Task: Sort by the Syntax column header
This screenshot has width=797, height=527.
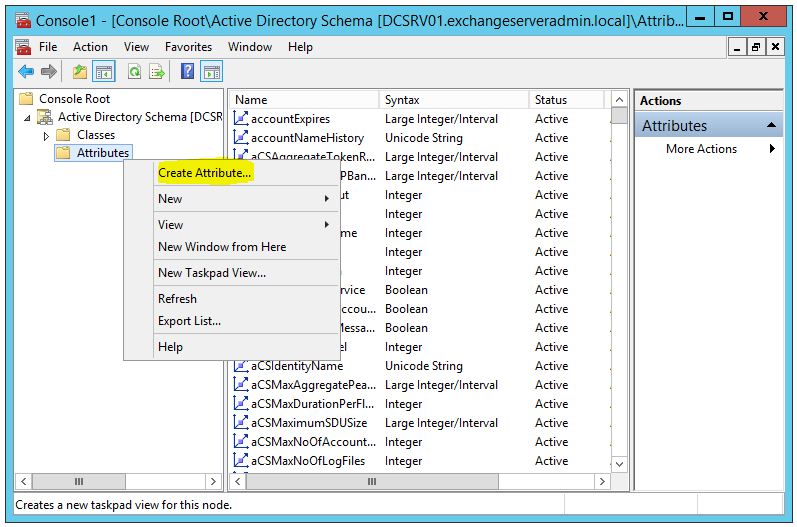Action: 454,100
